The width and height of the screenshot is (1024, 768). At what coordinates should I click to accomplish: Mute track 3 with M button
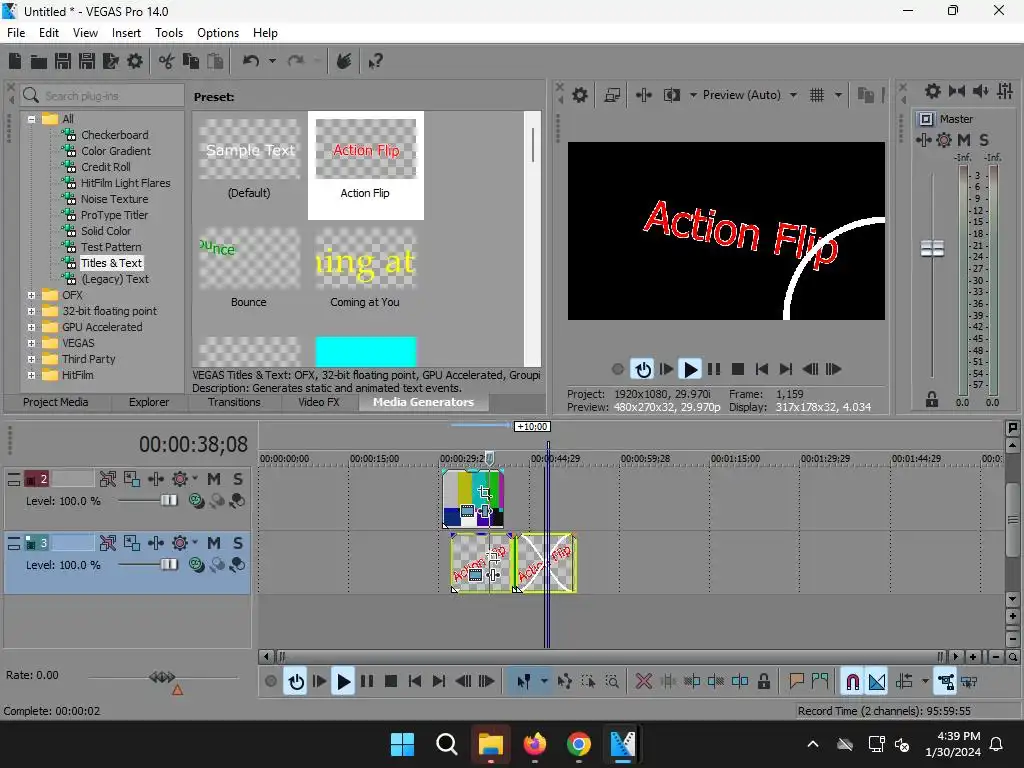pyautogui.click(x=214, y=543)
